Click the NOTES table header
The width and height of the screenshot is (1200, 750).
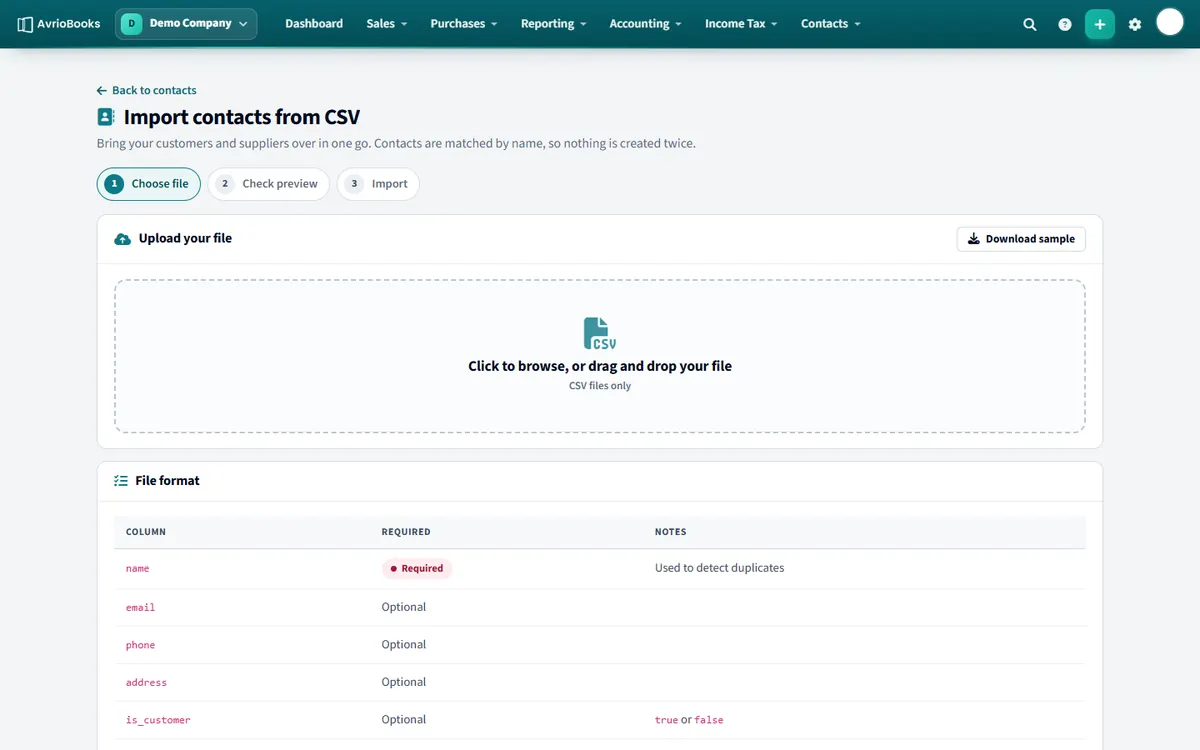(x=671, y=532)
